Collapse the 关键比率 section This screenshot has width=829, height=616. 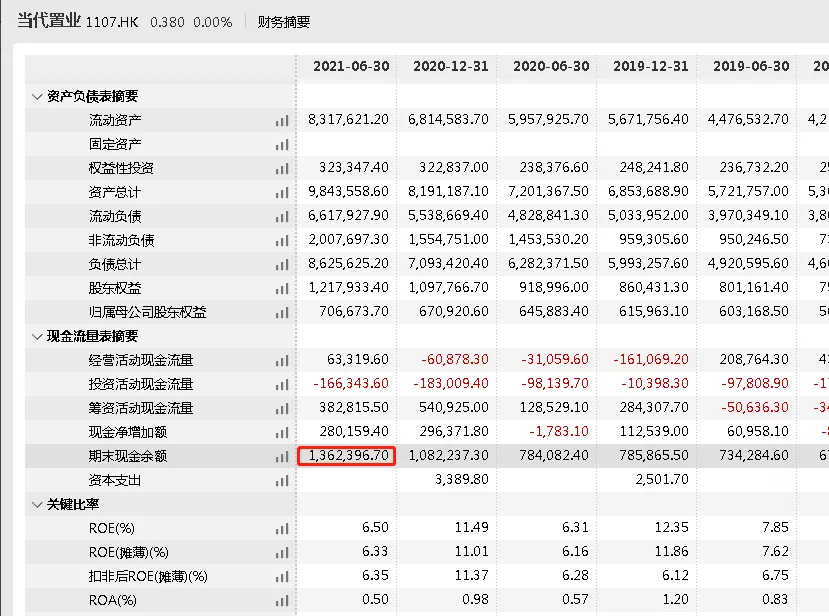coord(38,504)
